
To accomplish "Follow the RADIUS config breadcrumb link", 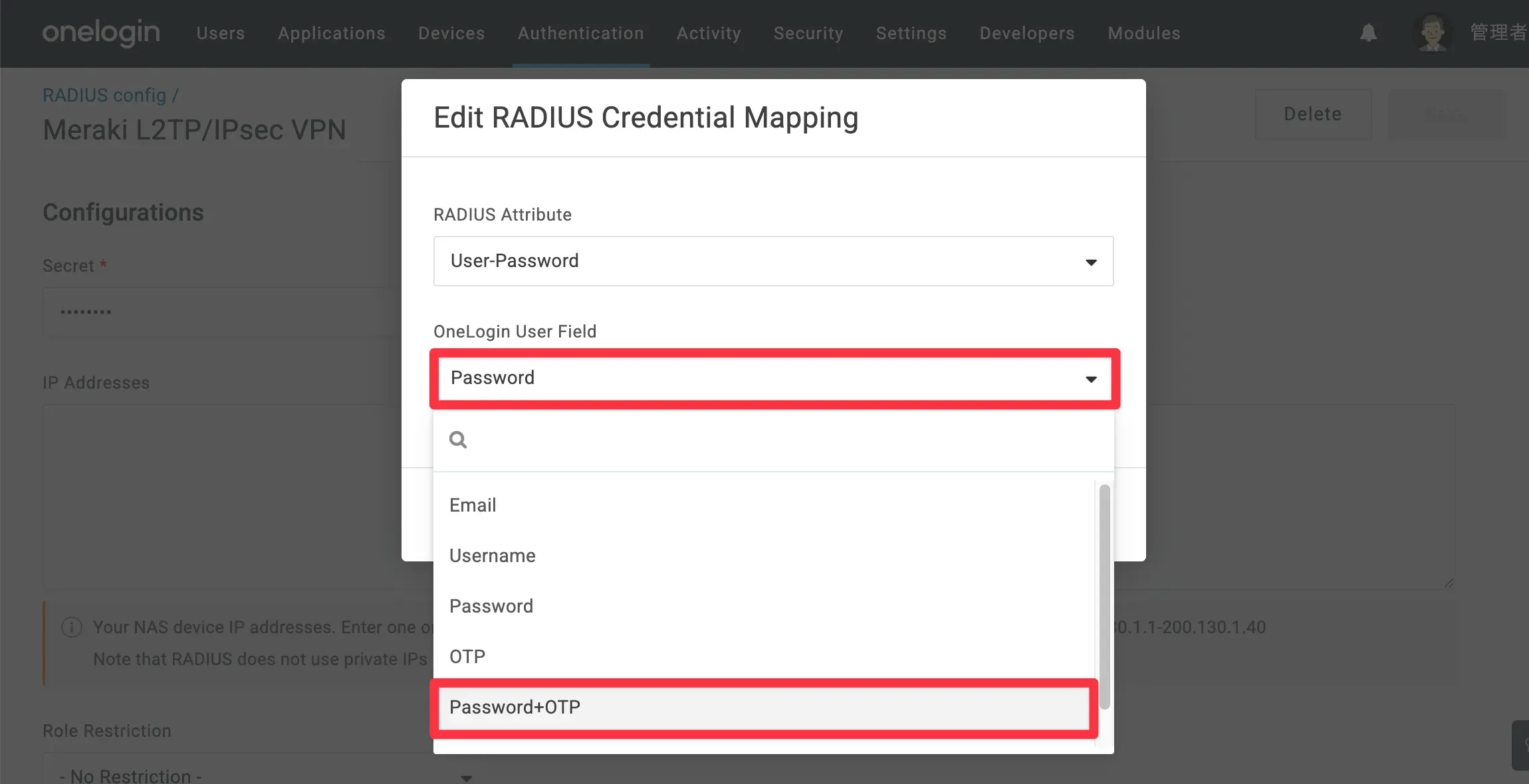I will (104, 95).
